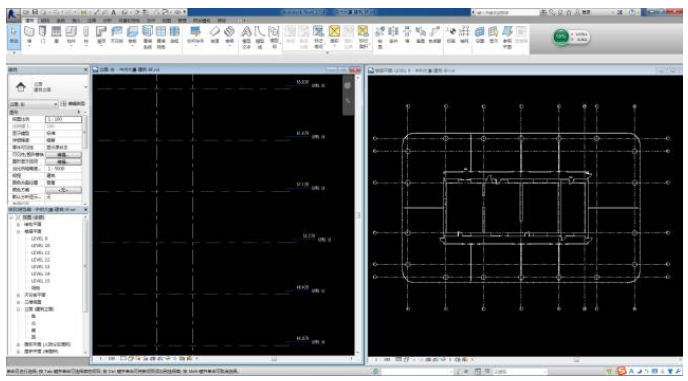Image resolution: width=688 pixels, height=381 pixels.
Task: Collapse the 楼层平面 floor plans tree node
Action: pyautogui.click(x=19, y=231)
